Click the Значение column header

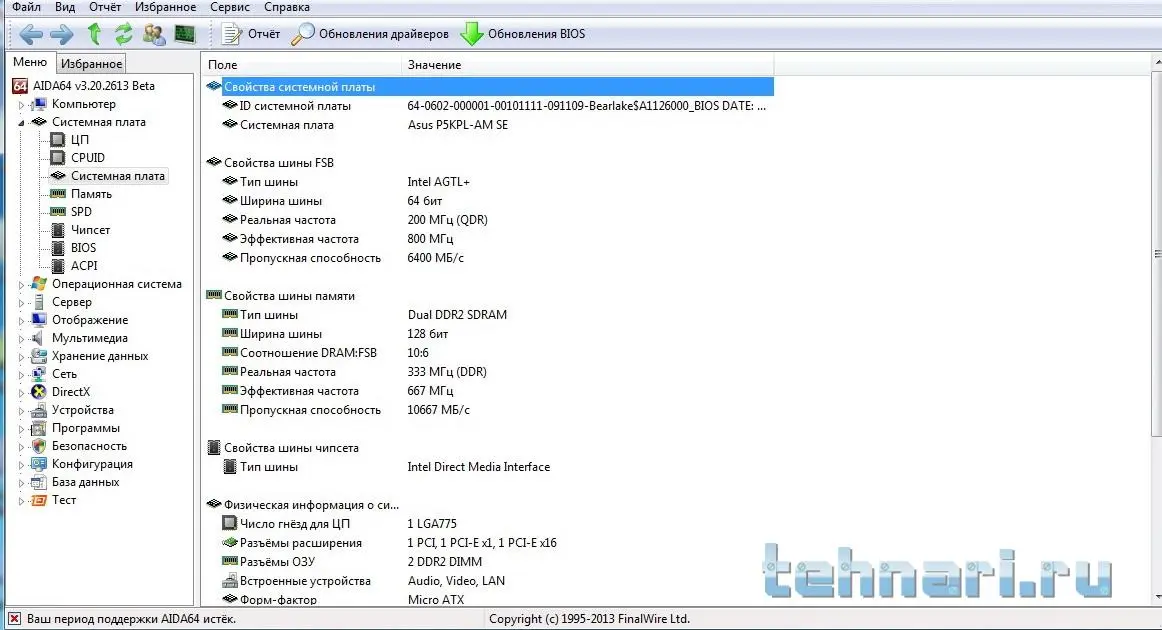tap(588, 64)
